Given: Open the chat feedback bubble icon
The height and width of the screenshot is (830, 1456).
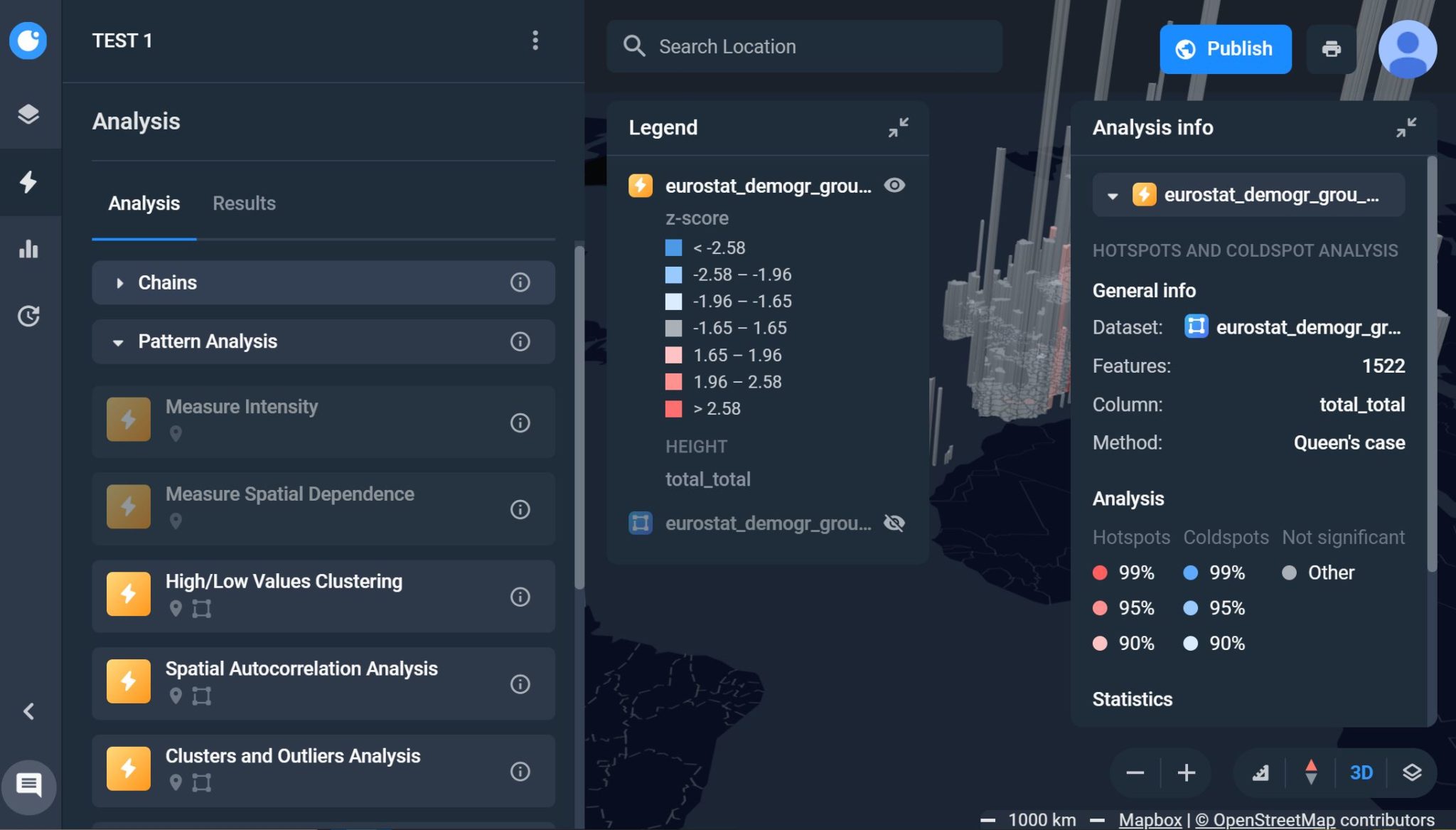Looking at the screenshot, I should click(28, 786).
